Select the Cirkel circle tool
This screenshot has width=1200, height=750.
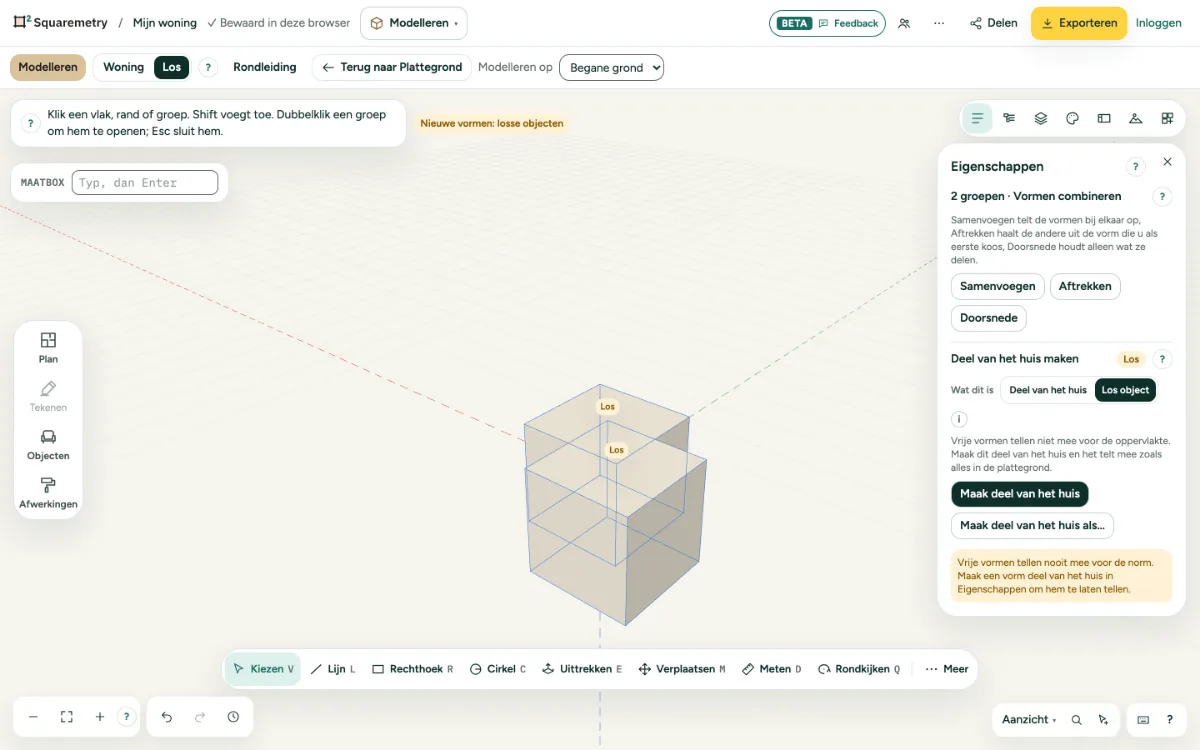point(497,669)
